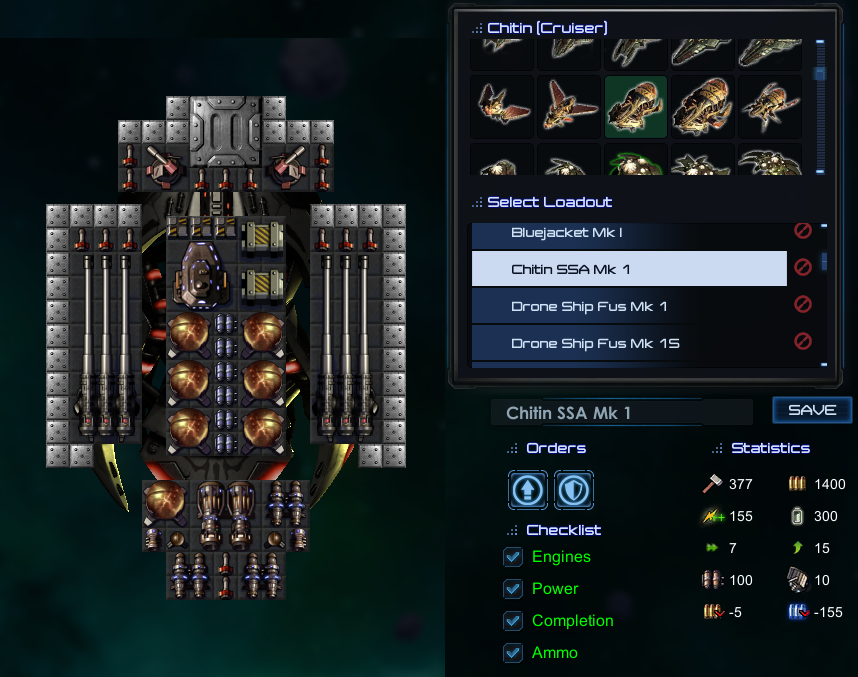Click the SAVE button
The height and width of the screenshot is (677, 858).
tap(812, 410)
